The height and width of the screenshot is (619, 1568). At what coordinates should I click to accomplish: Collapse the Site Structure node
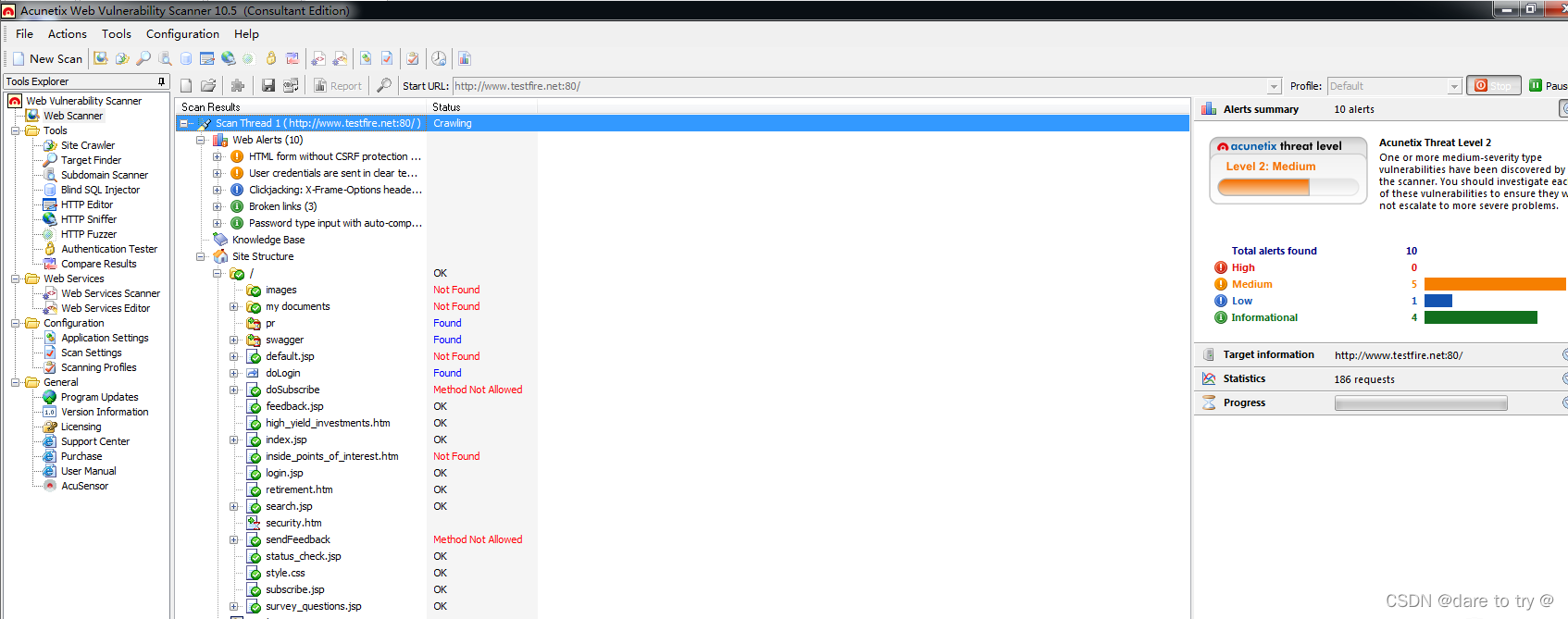(x=200, y=256)
